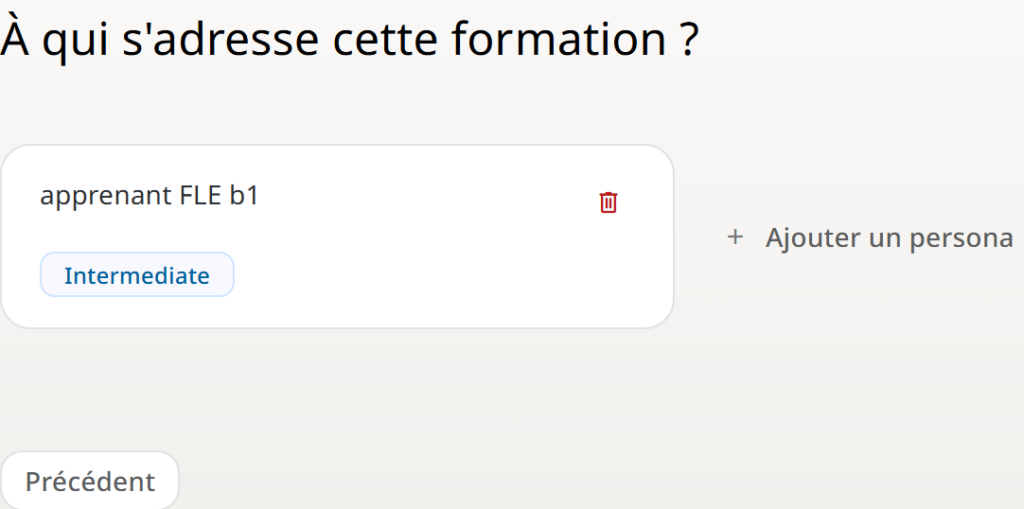Viewport: 1024px width, 509px height.
Task: Hit the delete icon on the Intermediate persona
Action: point(608,202)
